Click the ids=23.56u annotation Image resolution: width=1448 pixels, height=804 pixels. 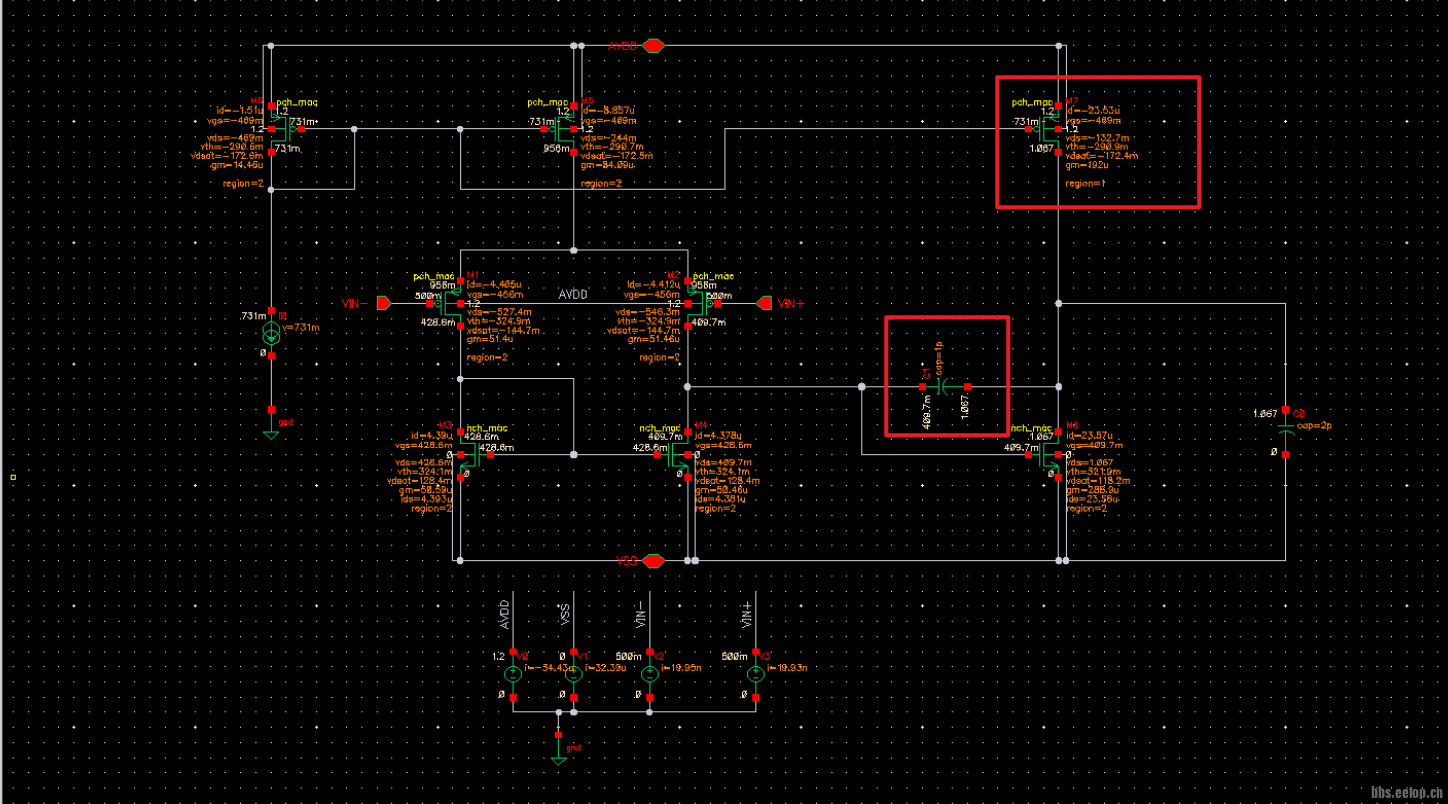[x=1092, y=499]
